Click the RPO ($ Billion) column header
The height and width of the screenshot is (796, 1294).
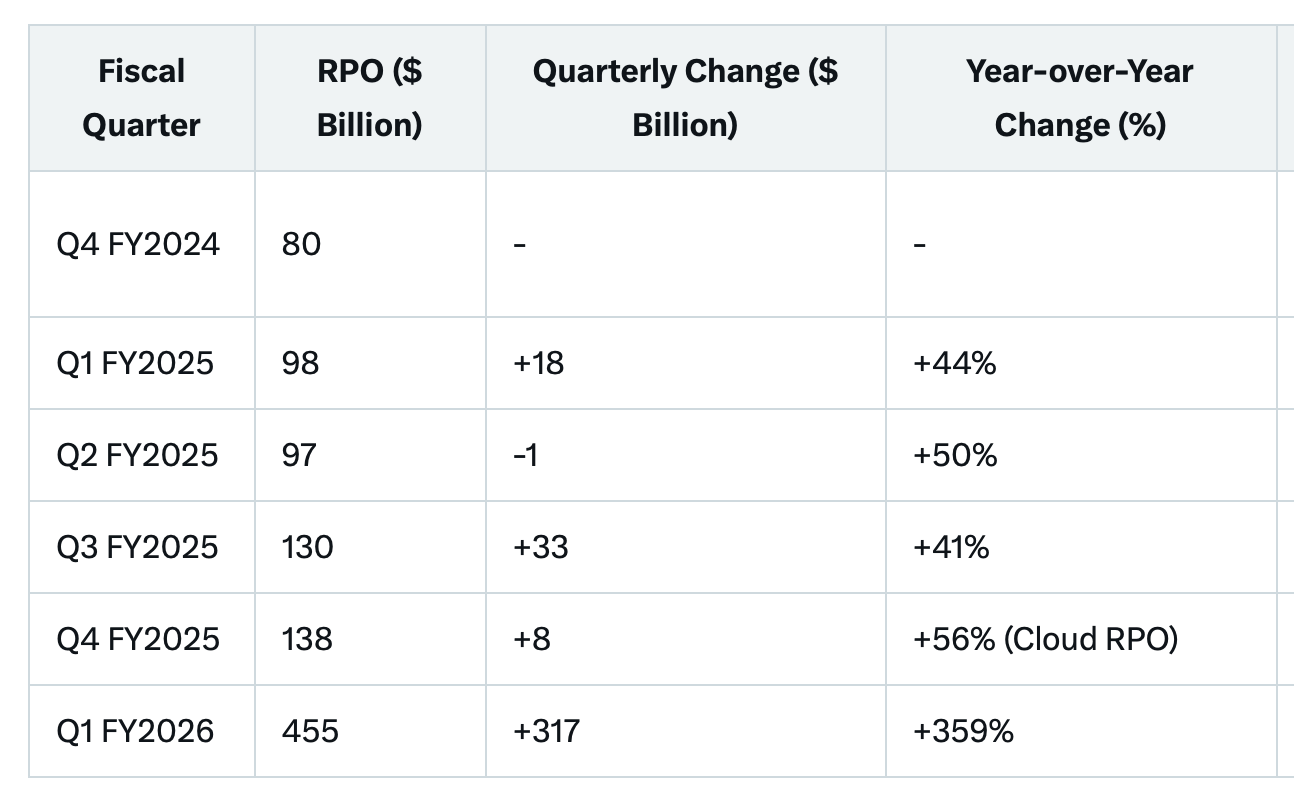coord(369,98)
